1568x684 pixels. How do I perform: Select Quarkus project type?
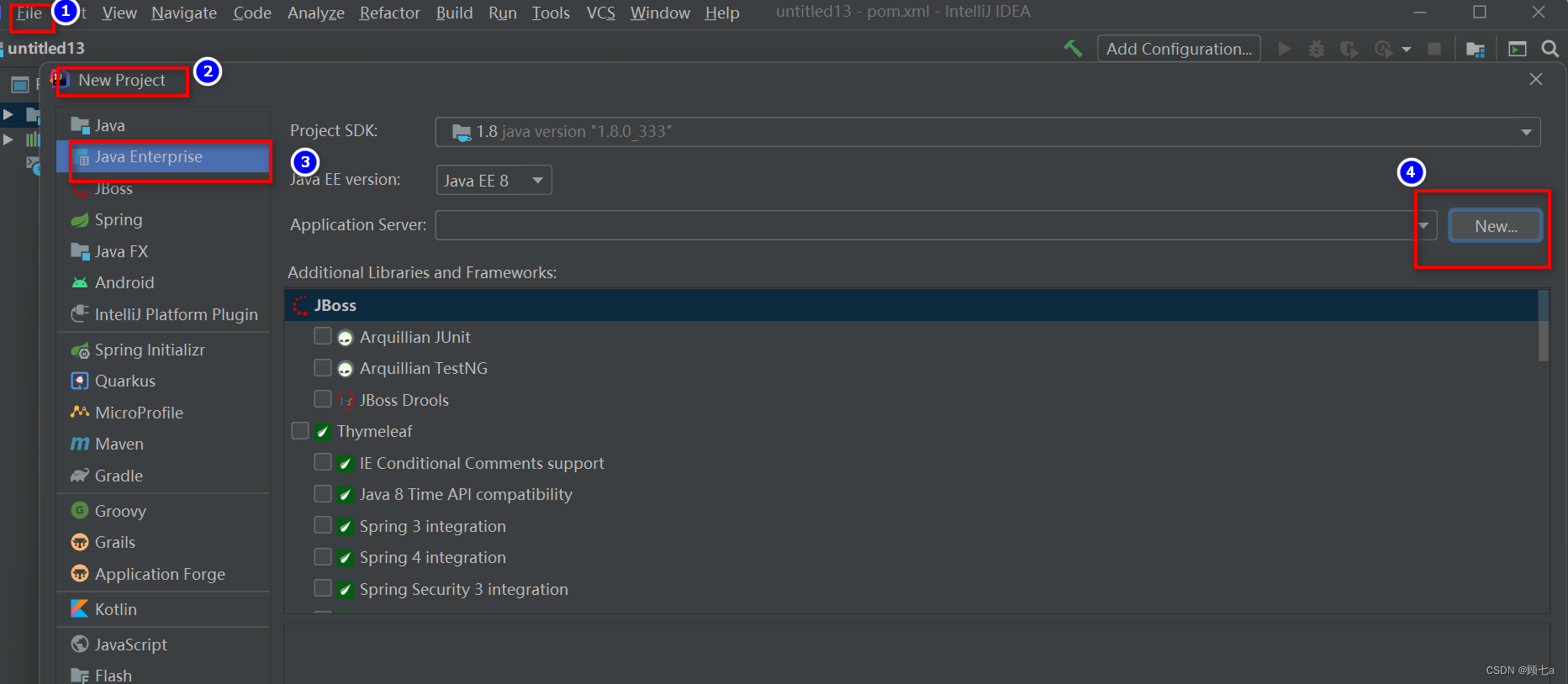[163, 381]
